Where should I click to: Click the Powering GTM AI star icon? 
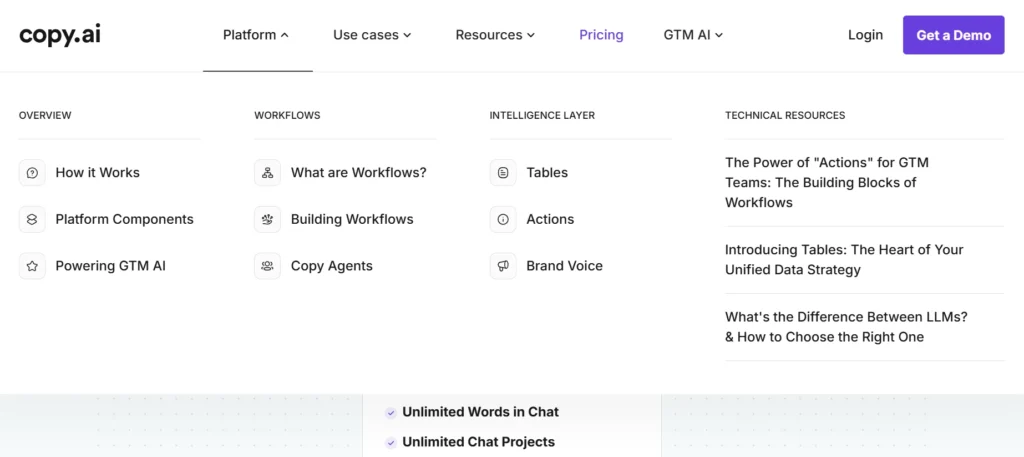tap(32, 266)
